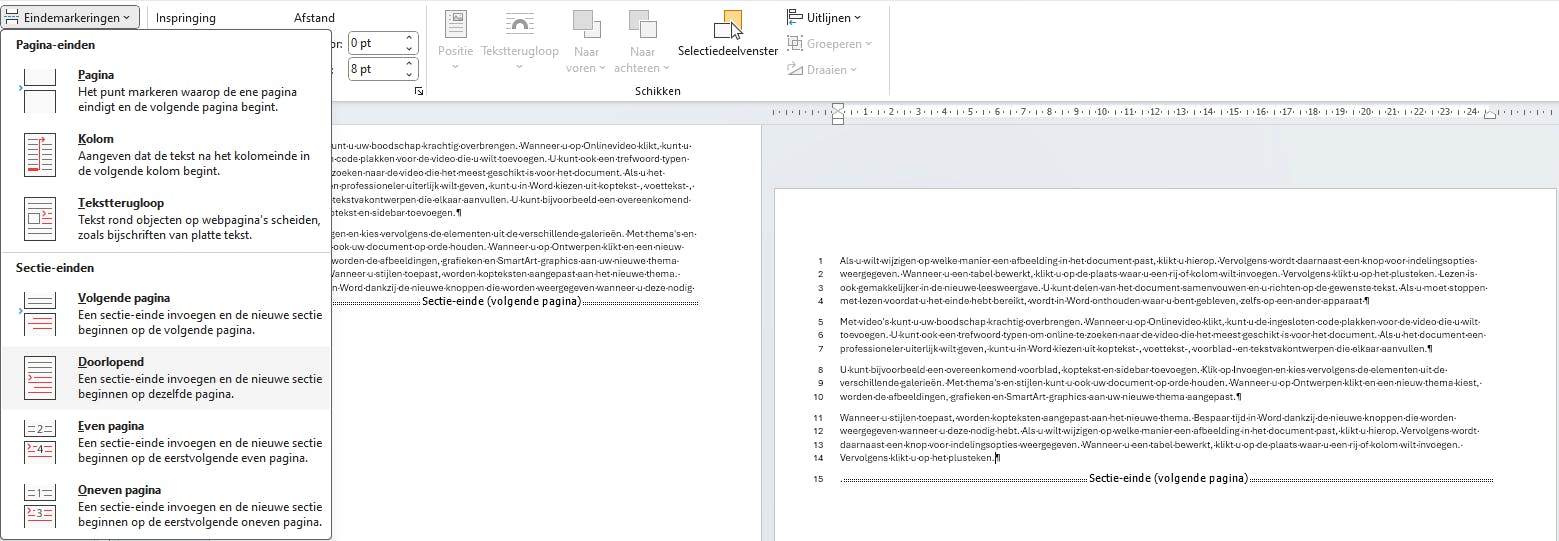This screenshot has height=541, width=1559.
Task: Click the Sectie-einde marker on the left page
Action: coord(501,301)
